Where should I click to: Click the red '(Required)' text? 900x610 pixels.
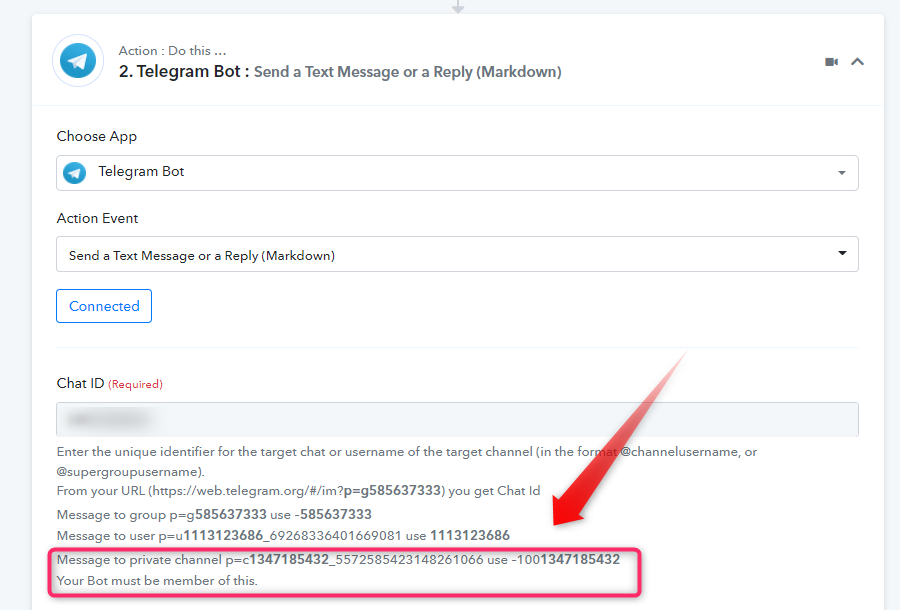135,384
